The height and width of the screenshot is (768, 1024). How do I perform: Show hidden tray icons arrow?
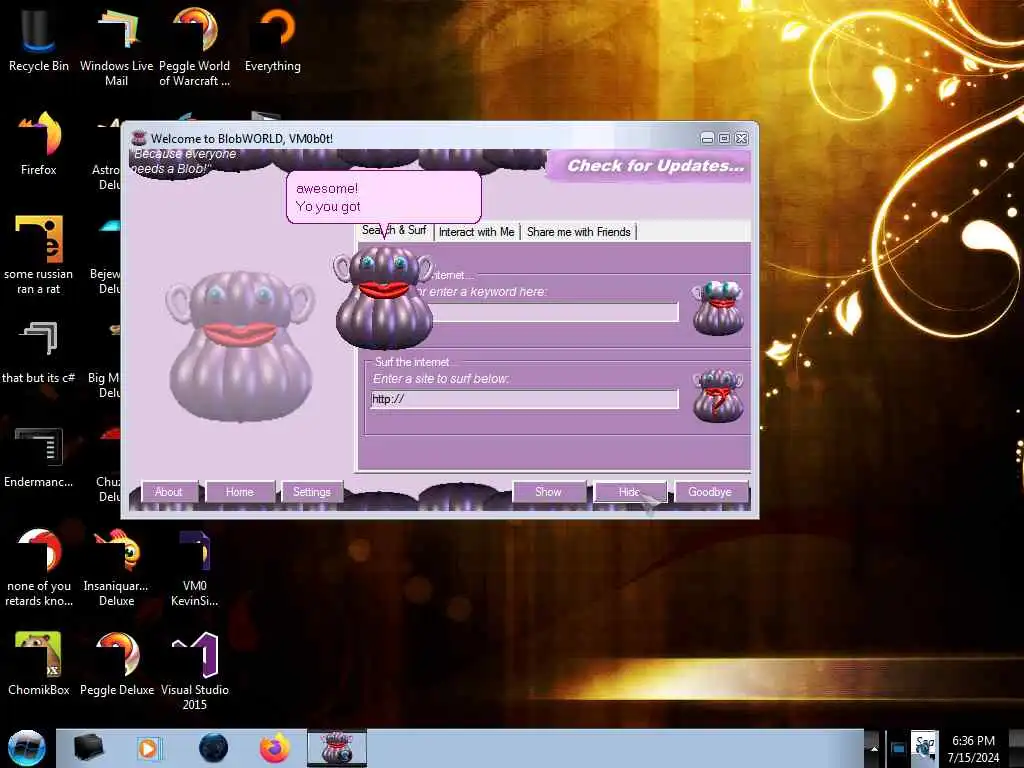873,748
